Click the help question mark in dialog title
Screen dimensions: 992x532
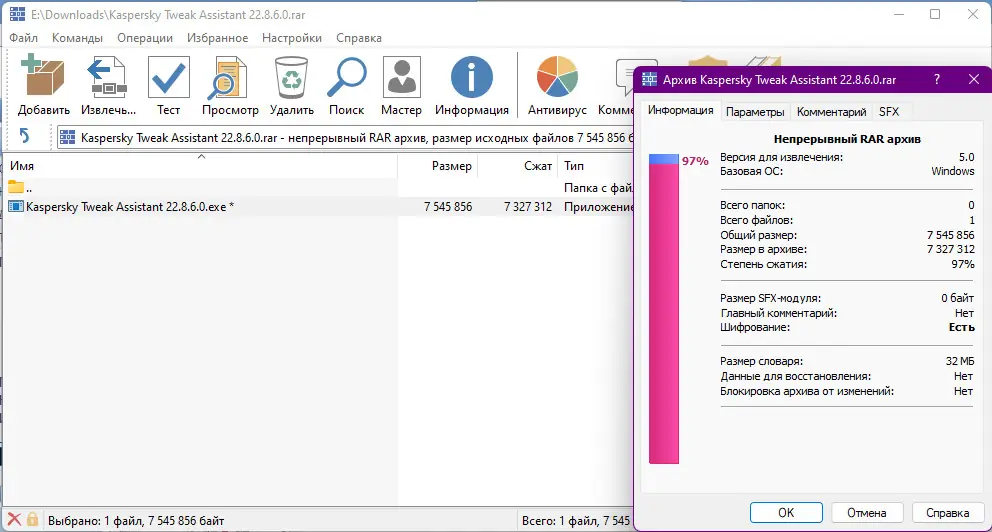coord(936,80)
